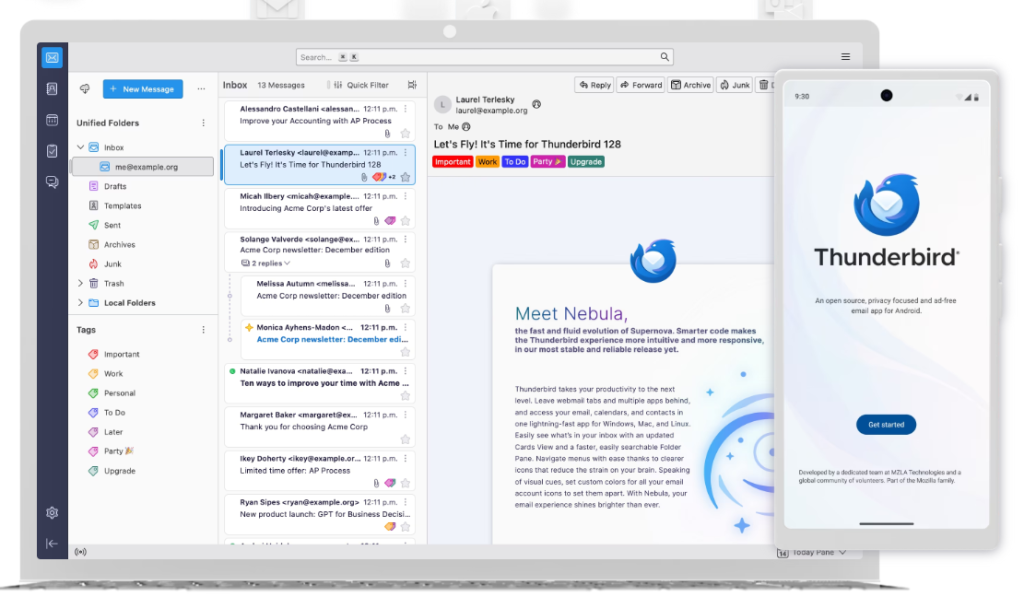This screenshot has height=597, width=1024.
Task: Collapse the spaces toolbar
Action: coord(52,543)
